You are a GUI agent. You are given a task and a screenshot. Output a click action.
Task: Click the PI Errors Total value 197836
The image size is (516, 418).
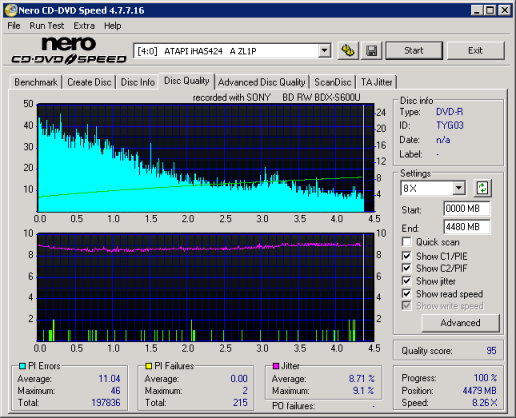[106, 403]
